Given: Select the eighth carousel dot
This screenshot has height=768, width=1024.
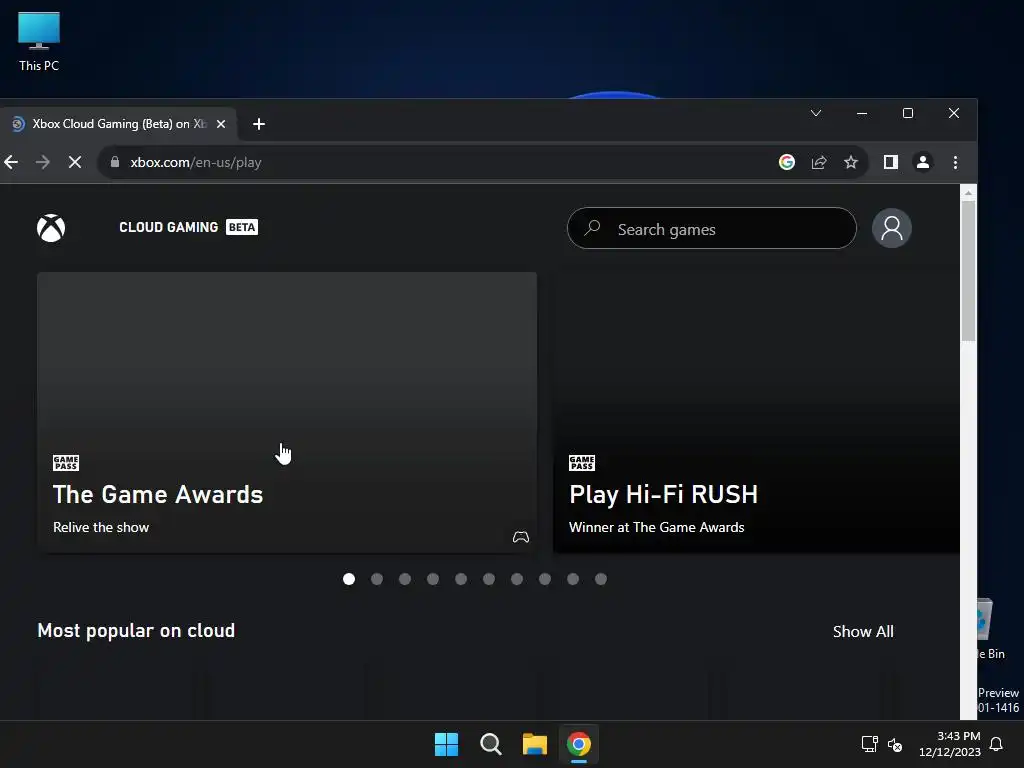Looking at the screenshot, I should click(545, 579).
